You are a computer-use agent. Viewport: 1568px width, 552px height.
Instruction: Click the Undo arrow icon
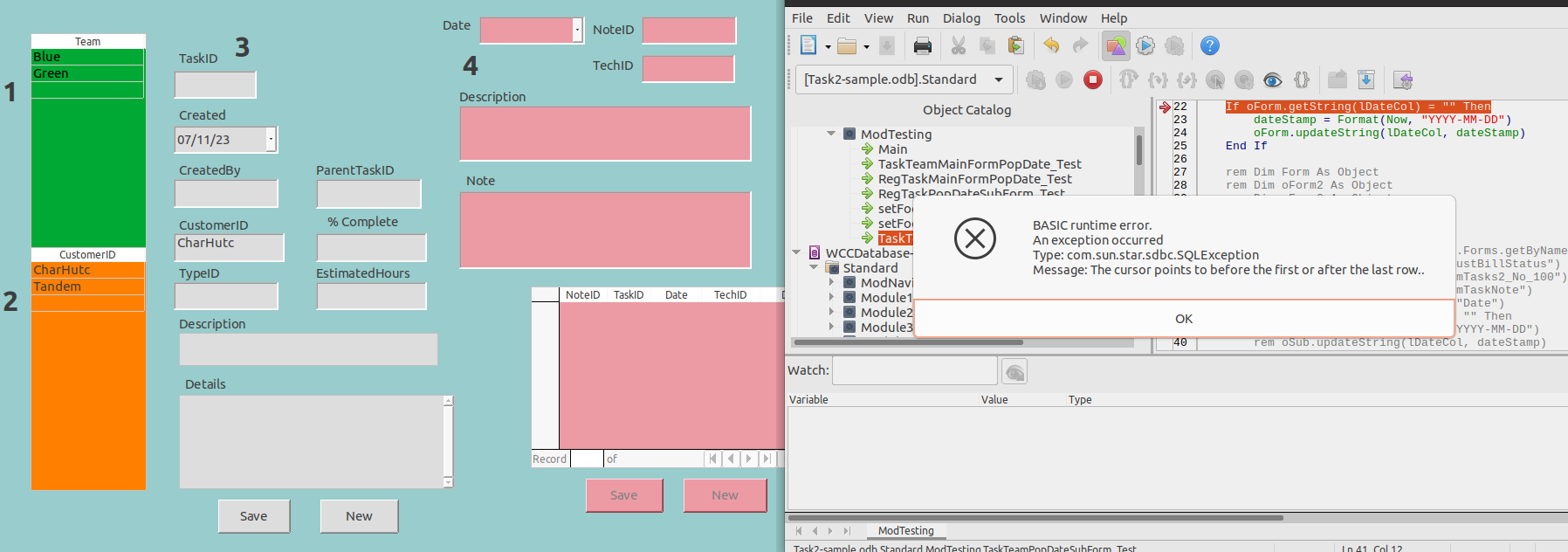(1052, 45)
